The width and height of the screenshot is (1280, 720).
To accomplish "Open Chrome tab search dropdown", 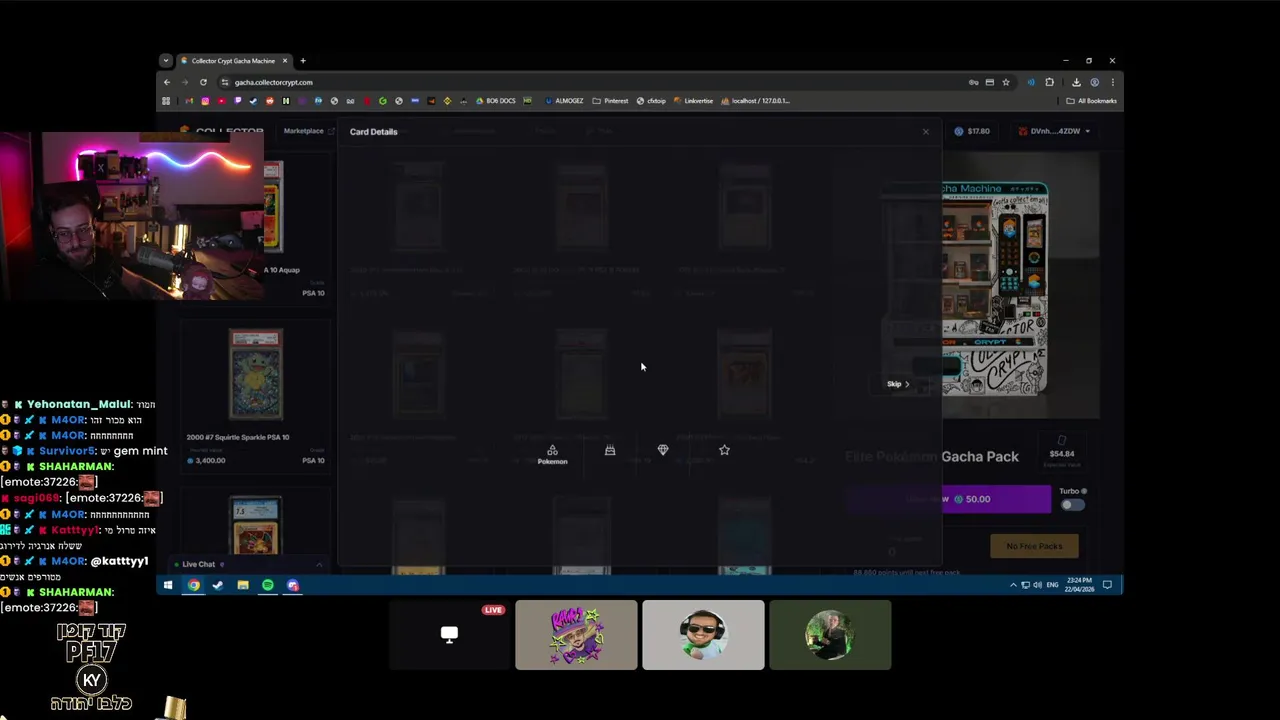I will pyautogui.click(x=166, y=61).
